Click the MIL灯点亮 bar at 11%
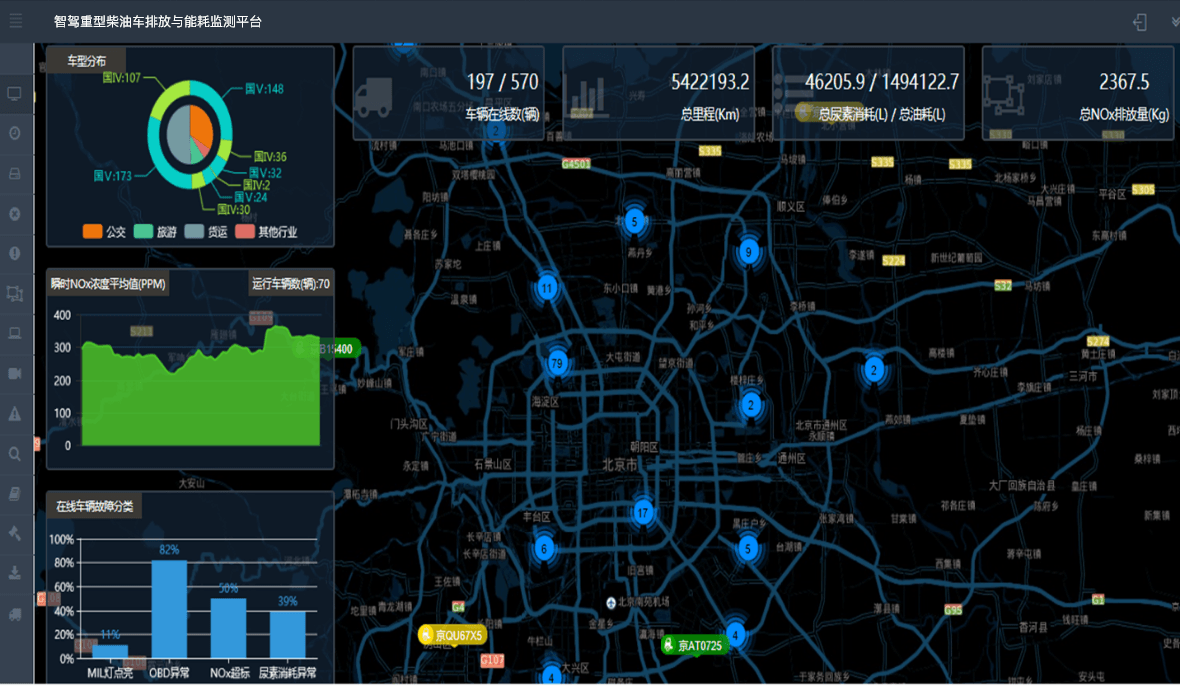 click(110, 652)
